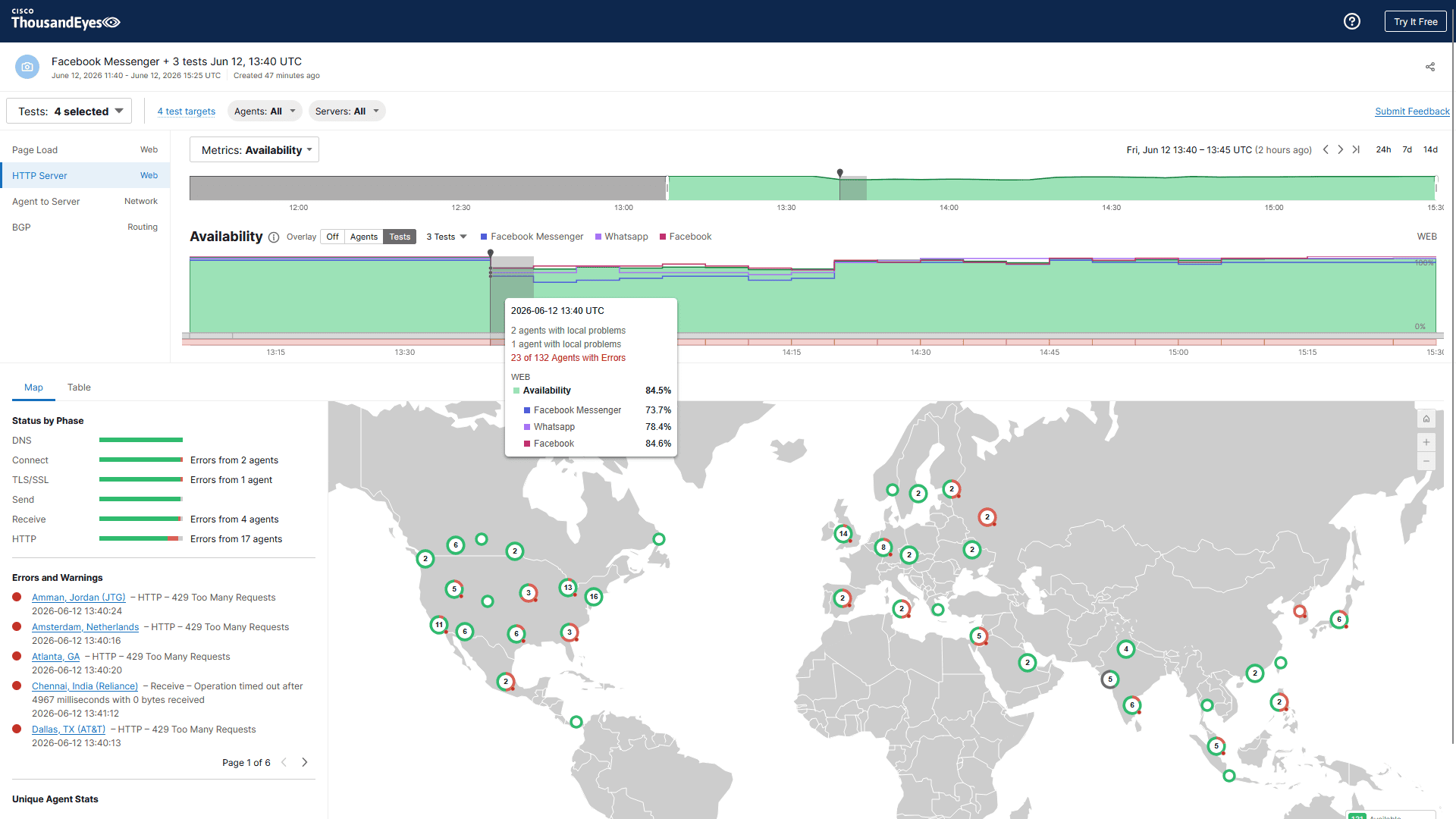Open the Amman, Jordan (JTG) agent link

point(79,598)
